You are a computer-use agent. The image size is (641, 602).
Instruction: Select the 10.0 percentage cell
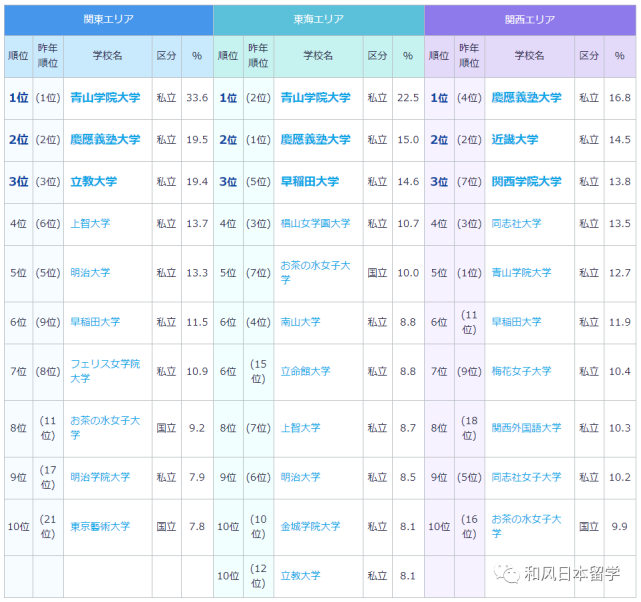point(408,273)
